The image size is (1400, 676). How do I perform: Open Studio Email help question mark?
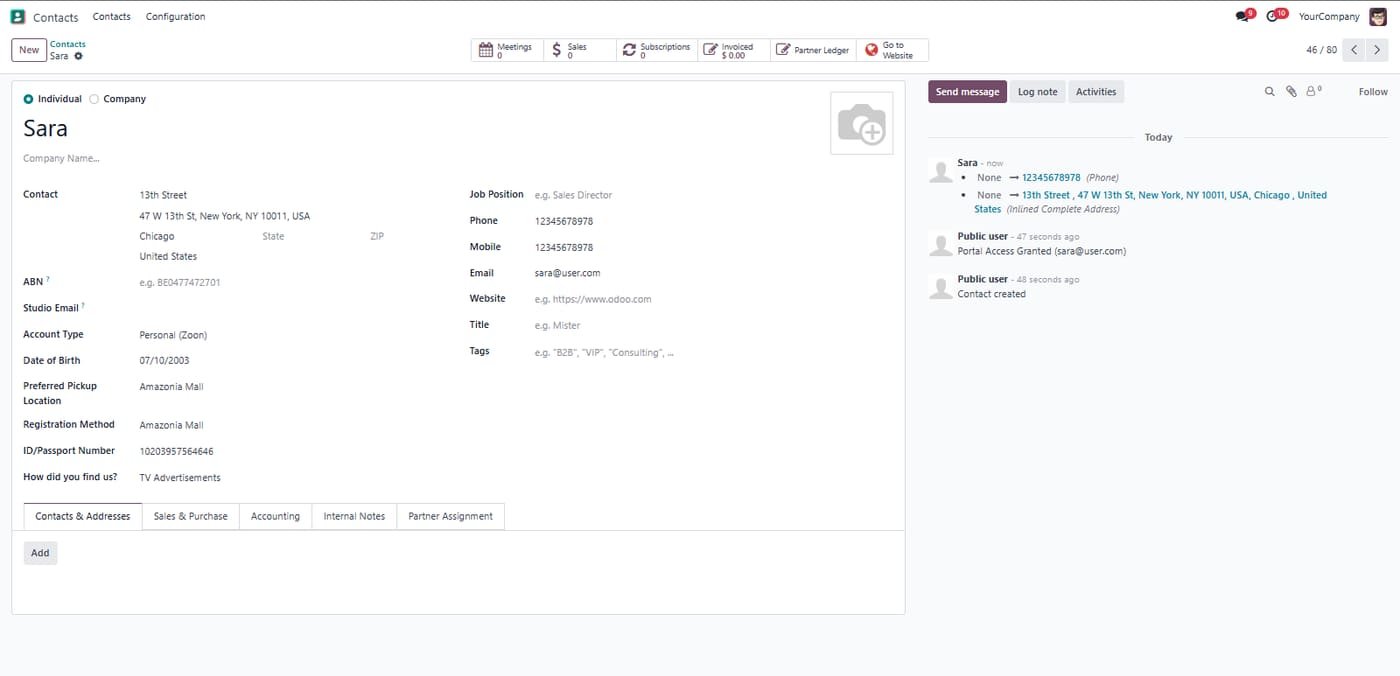coord(83,306)
